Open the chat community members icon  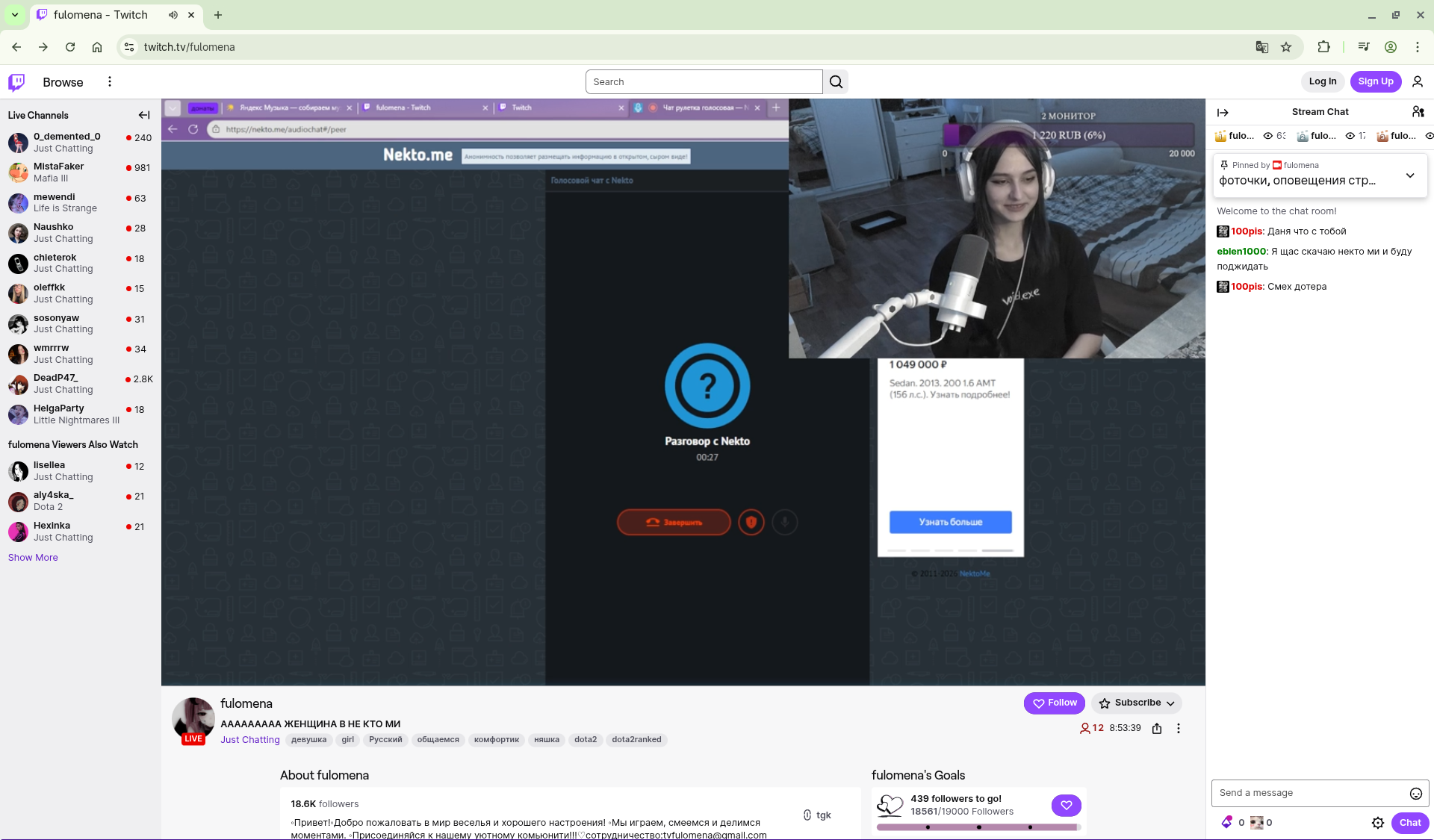point(1418,112)
